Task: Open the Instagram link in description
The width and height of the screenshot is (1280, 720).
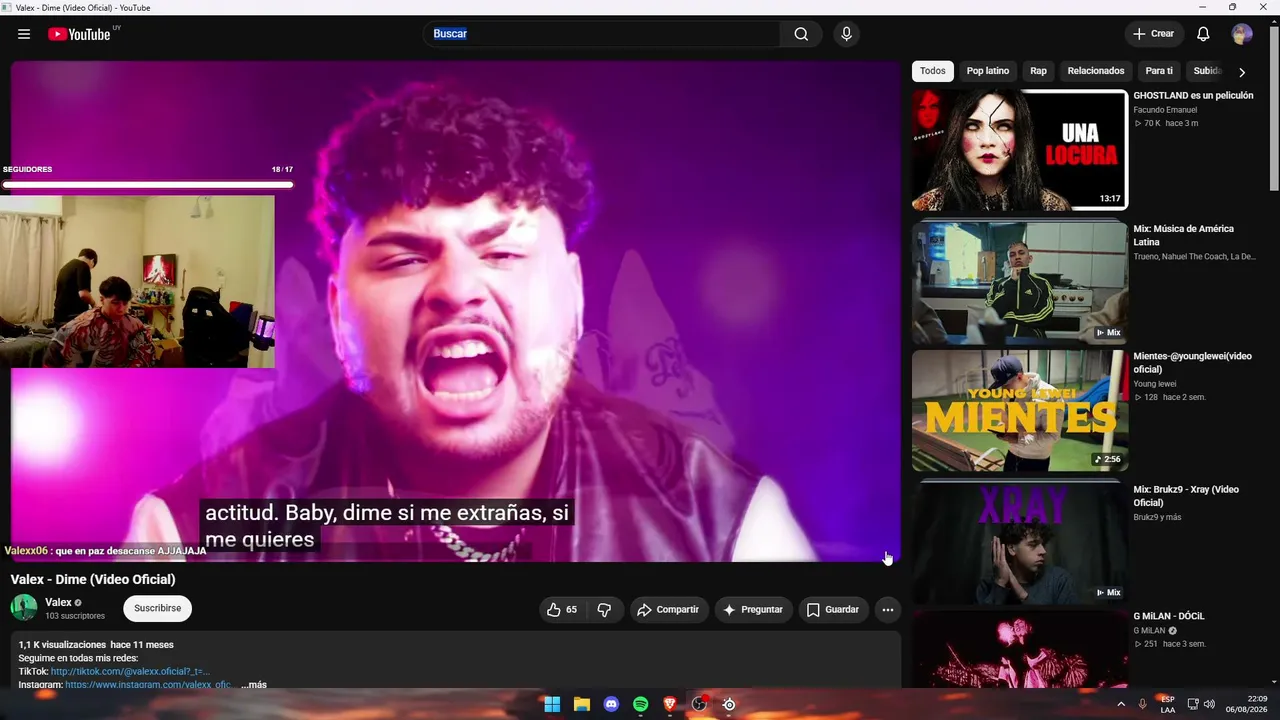Action: (148, 685)
